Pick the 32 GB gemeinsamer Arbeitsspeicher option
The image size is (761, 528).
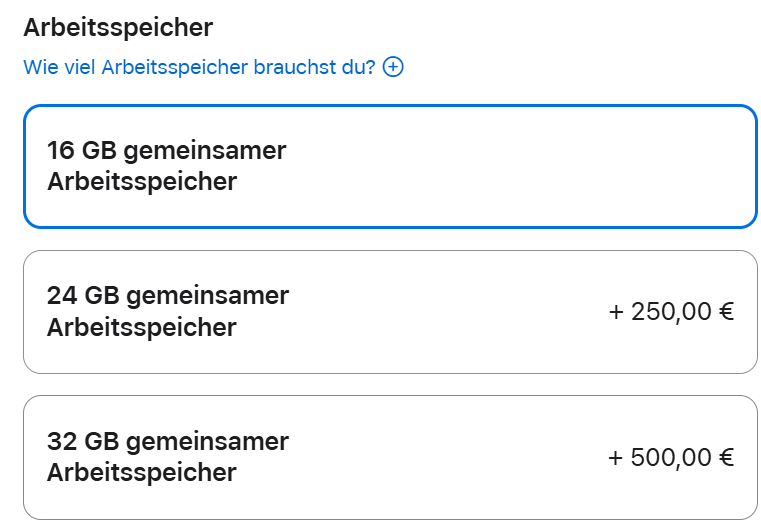pos(390,457)
